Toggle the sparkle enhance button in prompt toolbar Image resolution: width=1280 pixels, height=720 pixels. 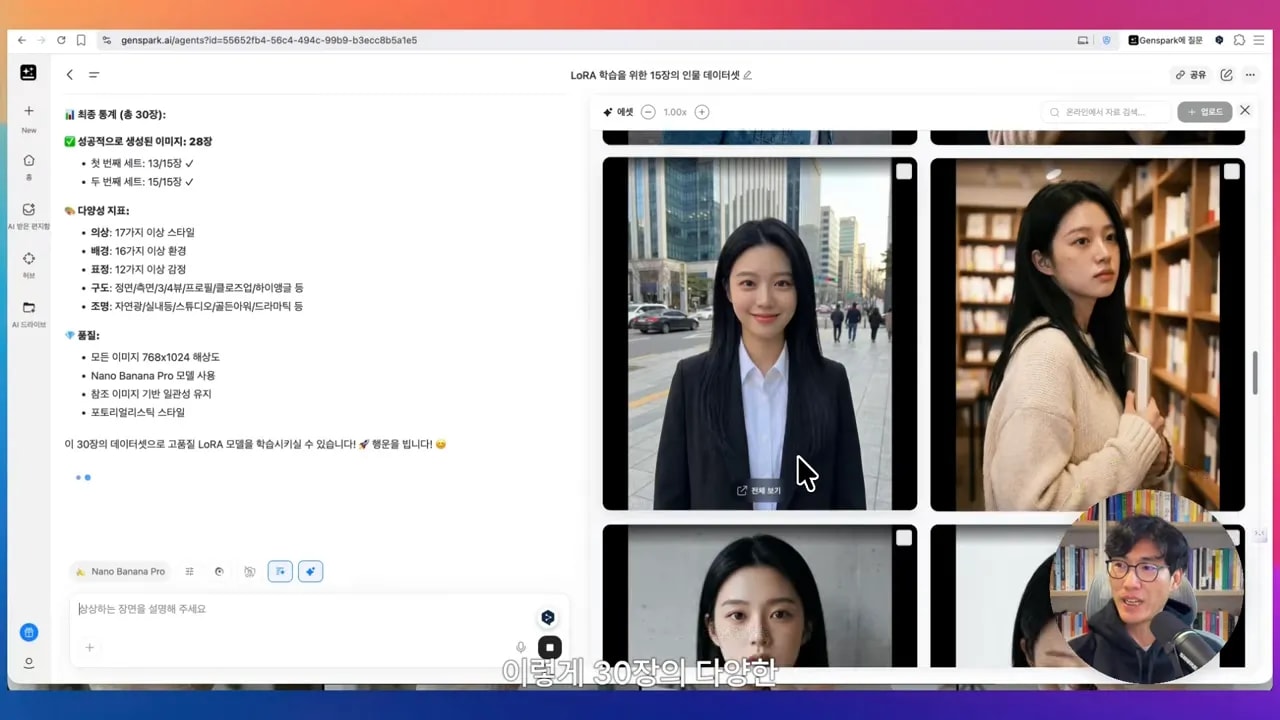[310, 571]
